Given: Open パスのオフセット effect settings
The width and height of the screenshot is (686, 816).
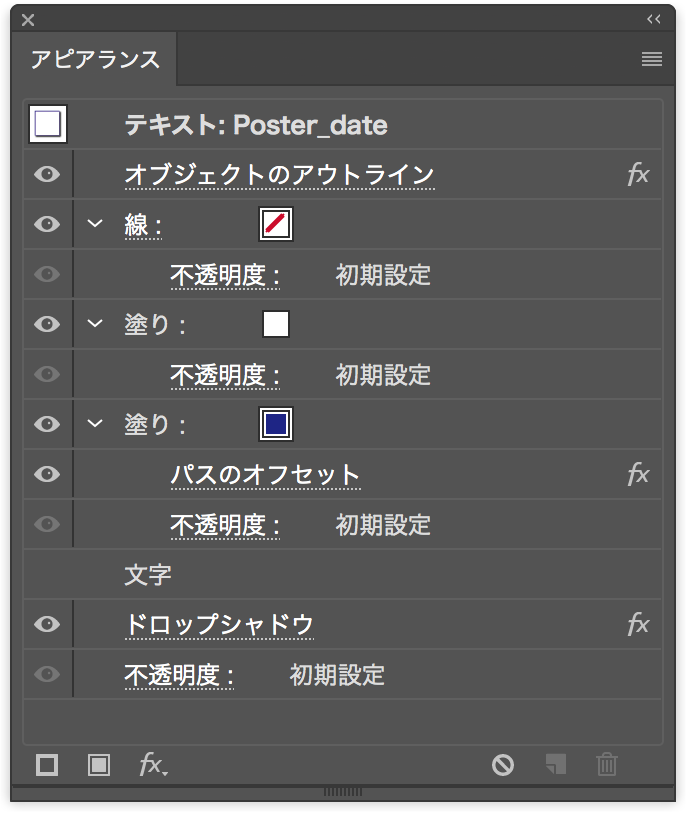Looking at the screenshot, I should pos(265,475).
